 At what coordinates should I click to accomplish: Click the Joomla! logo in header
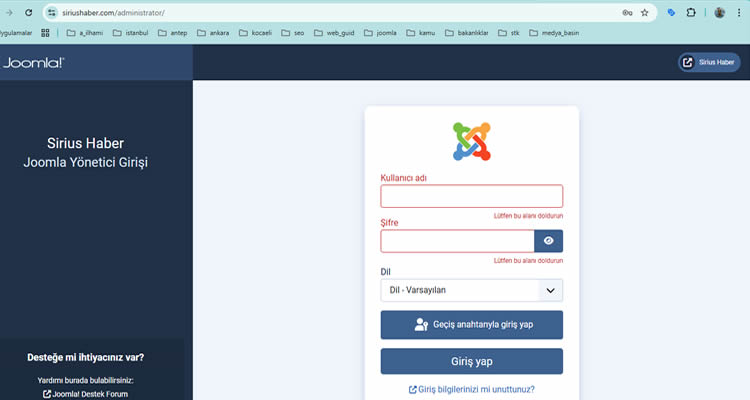click(33, 63)
